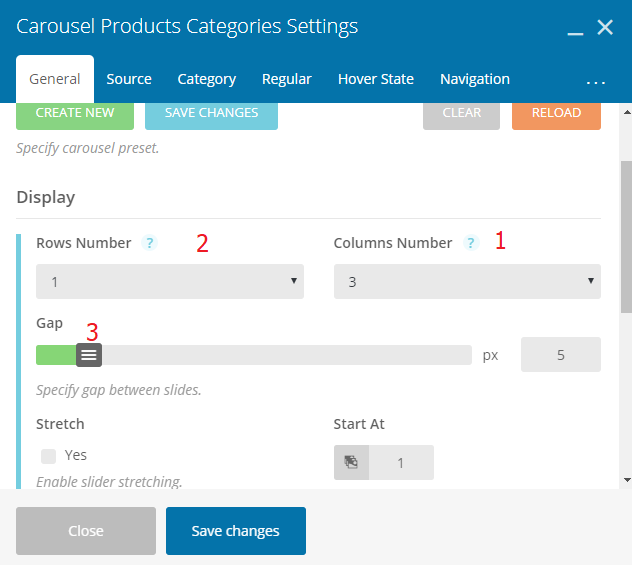Switch to the General tab
Viewport: 632px width, 565px height.
(55, 79)
